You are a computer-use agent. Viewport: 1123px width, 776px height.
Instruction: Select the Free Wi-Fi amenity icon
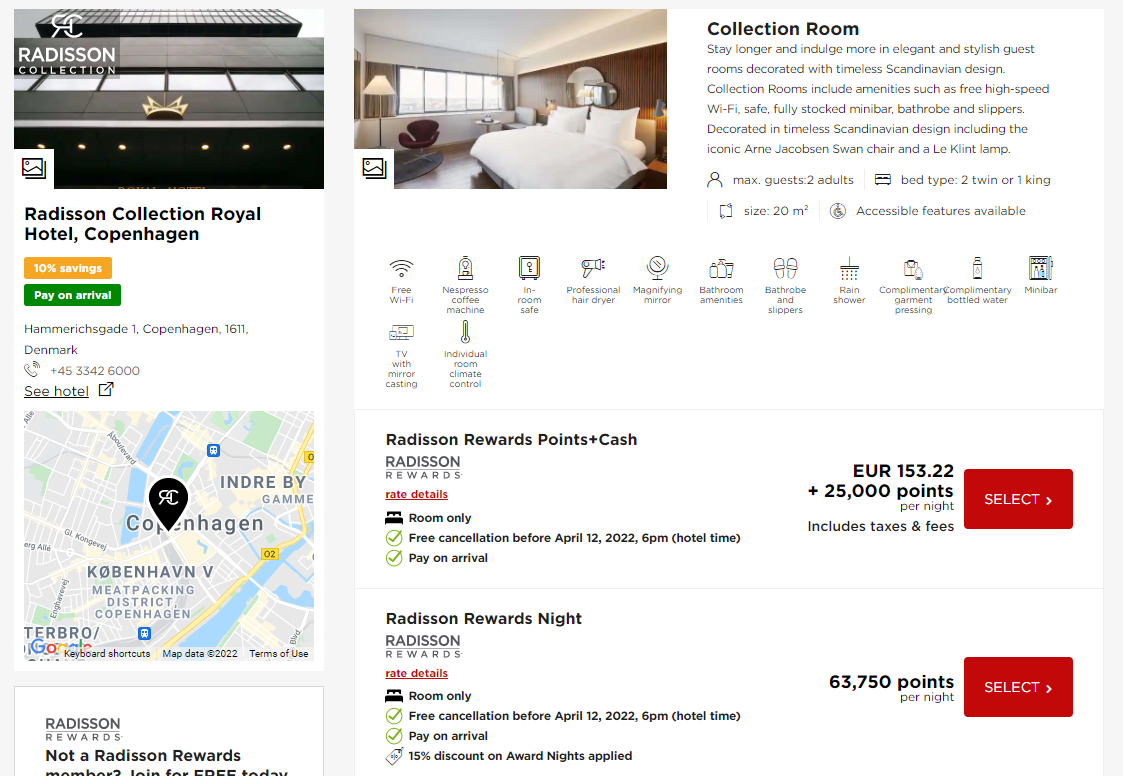tap(401, 270)
